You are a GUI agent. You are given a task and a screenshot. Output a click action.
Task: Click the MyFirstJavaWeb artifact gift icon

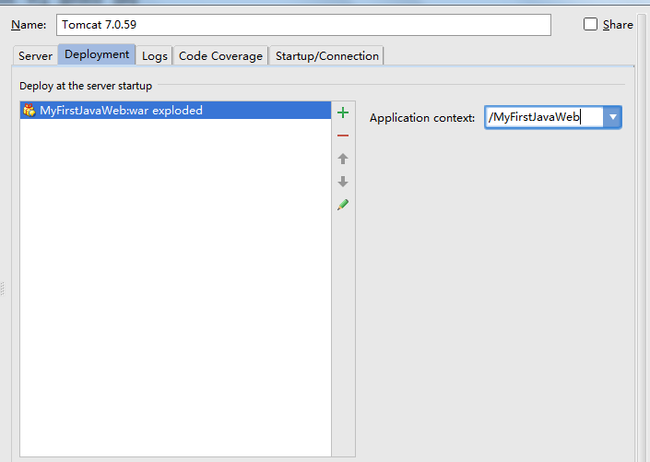(29, 110)
